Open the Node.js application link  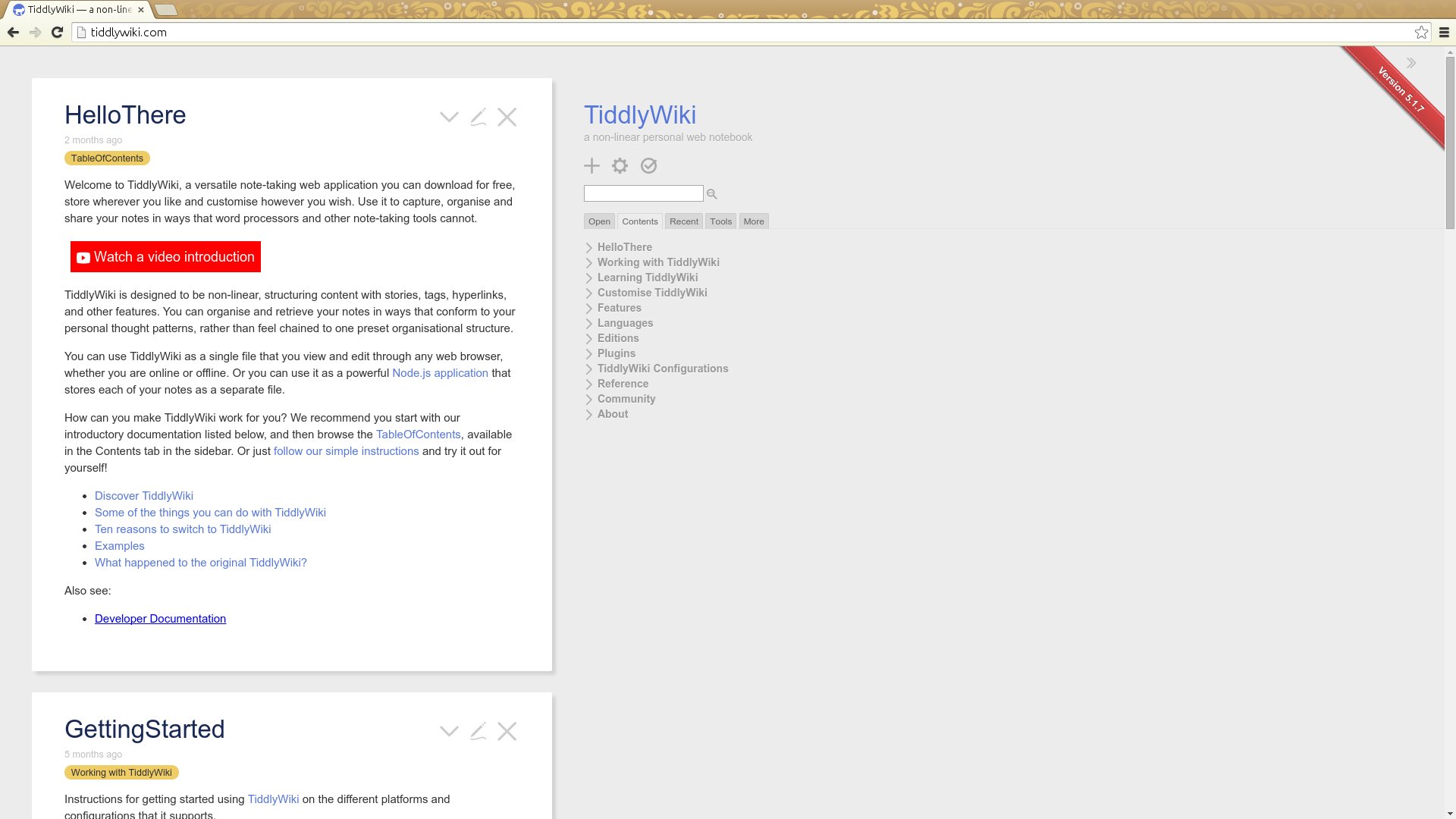(x=440, y=373)
